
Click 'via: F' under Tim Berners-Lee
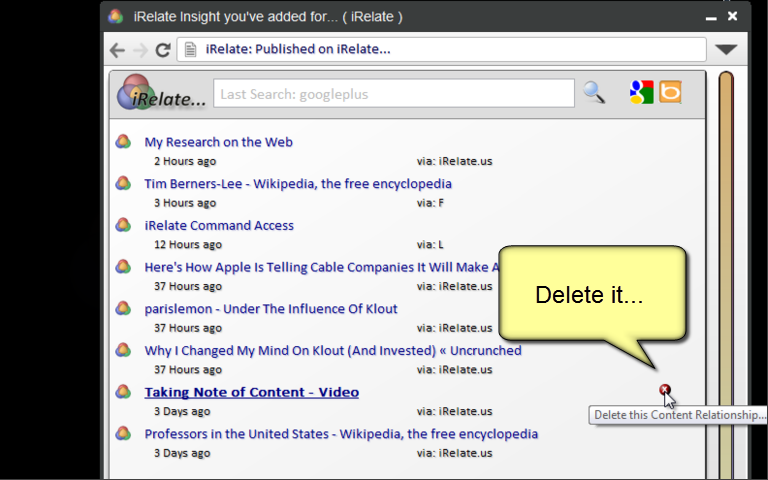click(430, 203)
